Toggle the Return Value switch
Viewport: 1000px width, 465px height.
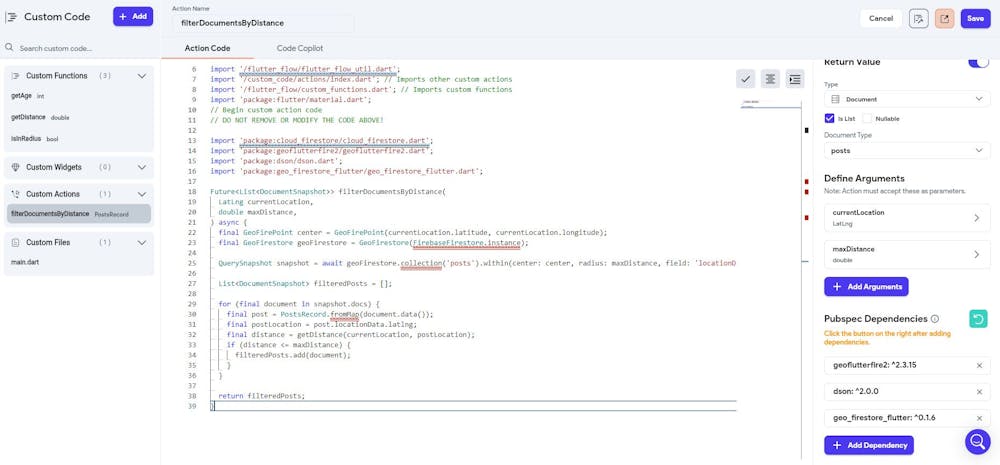(x=978, y=62)
